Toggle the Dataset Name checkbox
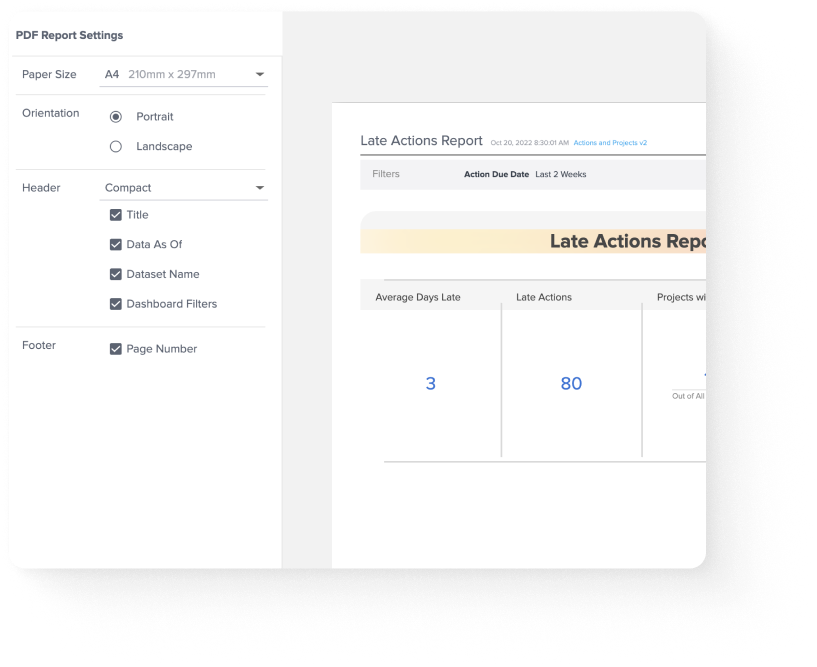The width and height of the screenshot is (817, 667). (x=116, y=274)
